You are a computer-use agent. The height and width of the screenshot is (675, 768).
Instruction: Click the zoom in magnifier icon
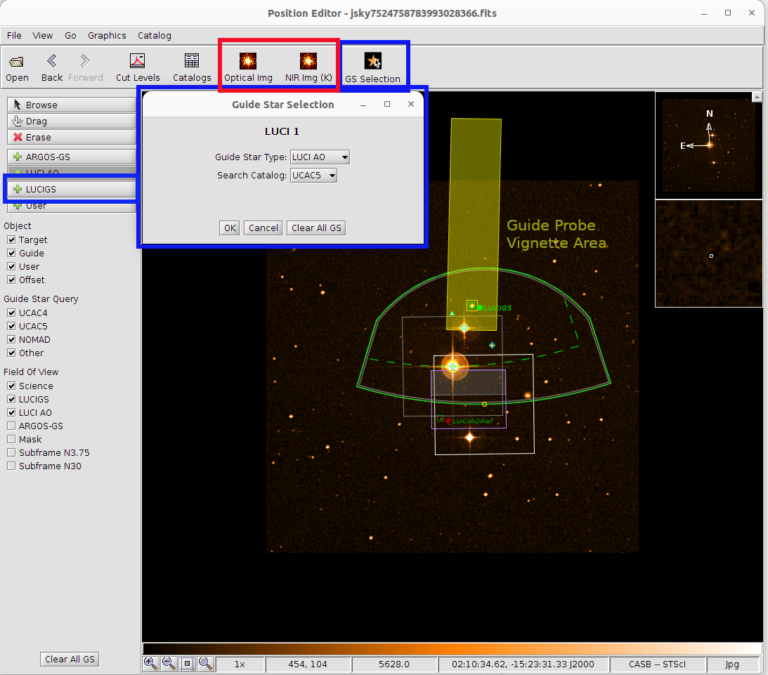(150, 663)
